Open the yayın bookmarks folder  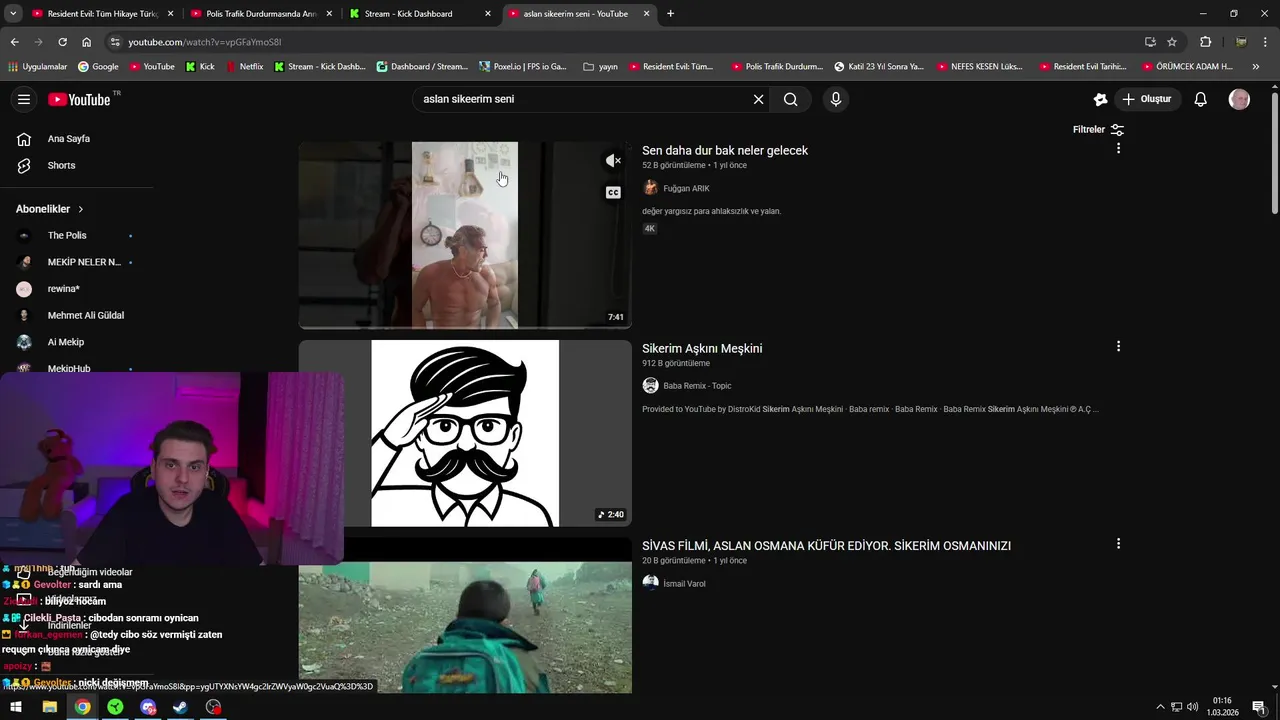[x=600, y=67]
